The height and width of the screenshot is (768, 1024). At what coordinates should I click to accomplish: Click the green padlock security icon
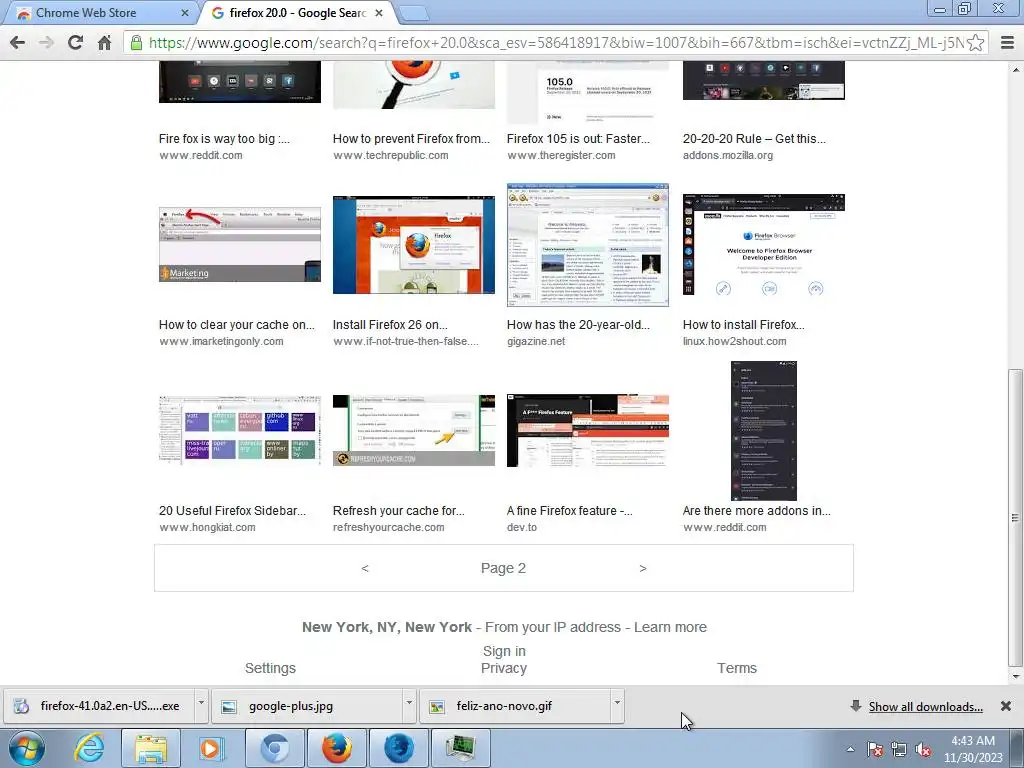(136, 43)
